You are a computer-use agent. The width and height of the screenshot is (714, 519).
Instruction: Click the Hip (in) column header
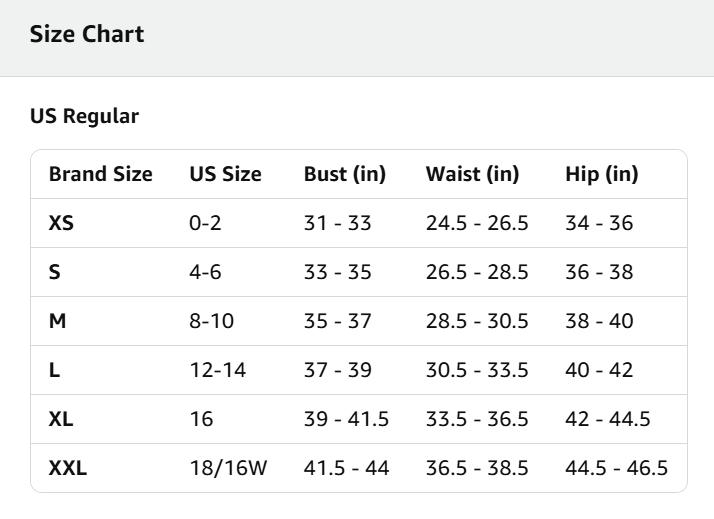(x=601, y=174)
